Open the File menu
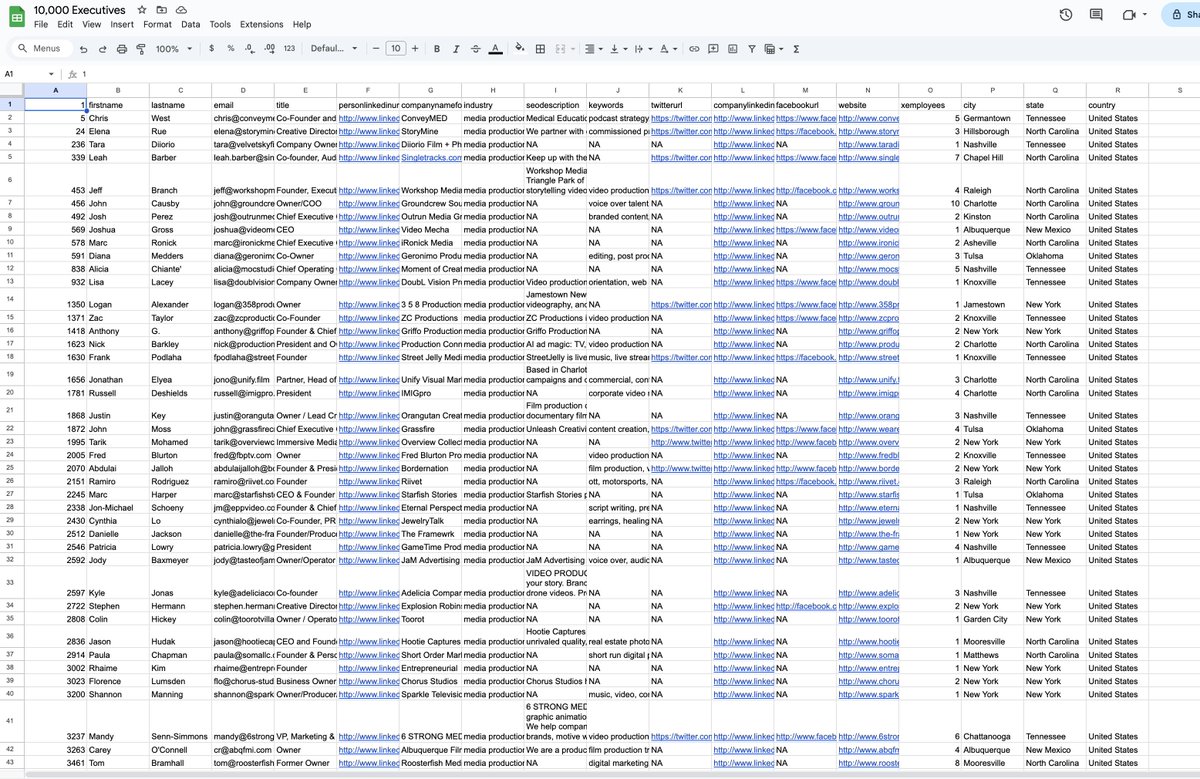The image size is (1200, 779). [40, 24]
